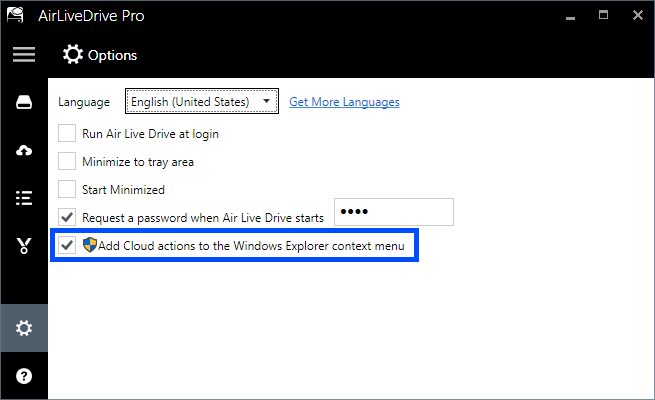Open the hamburger navigation menu
This screenshot has height=400, width=655.
coord(23,55)
